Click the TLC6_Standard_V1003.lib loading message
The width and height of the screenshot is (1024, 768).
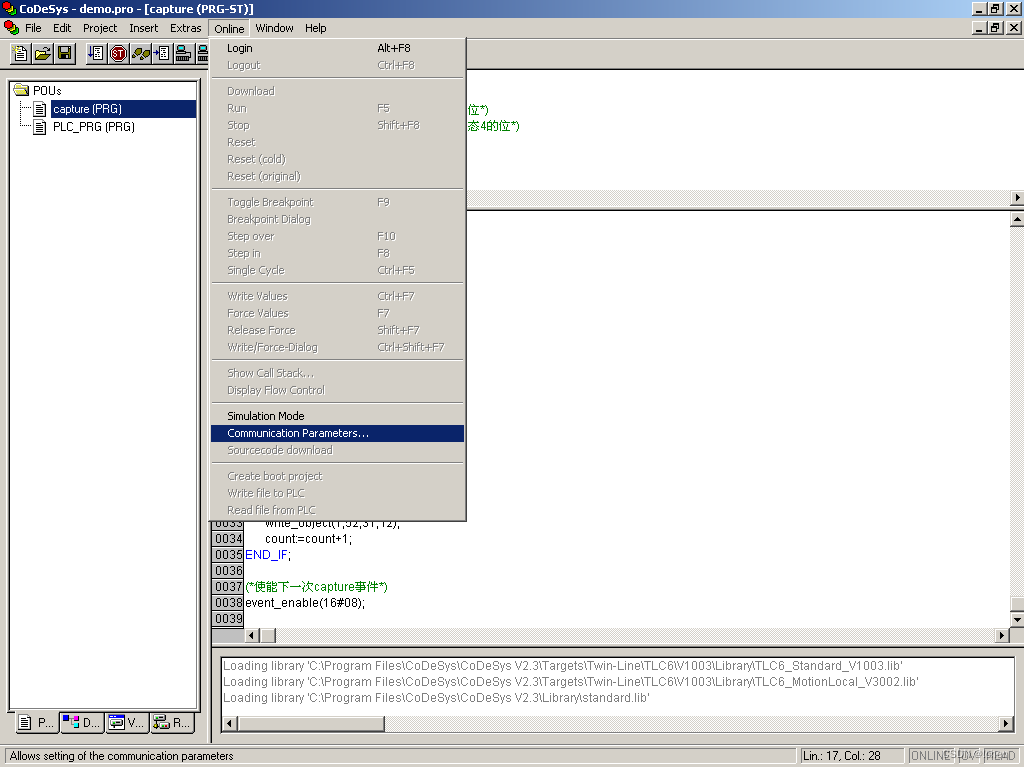point(563,665)
